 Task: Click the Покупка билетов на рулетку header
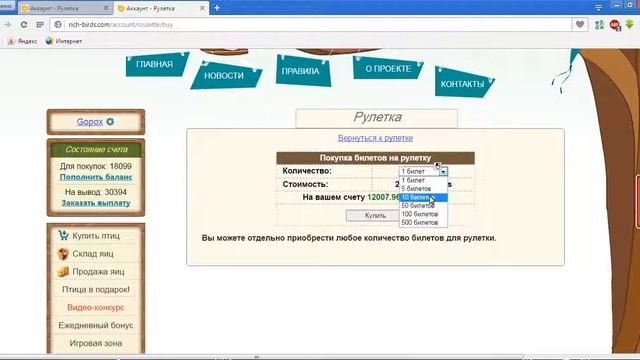point(375,158)
